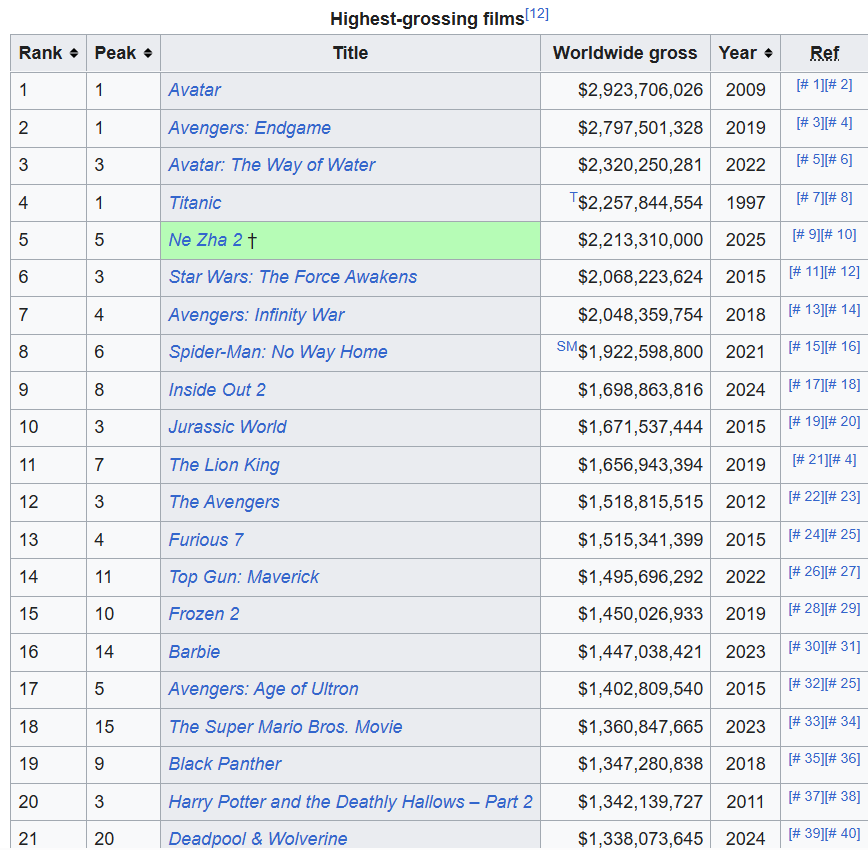Click the T superscript note beside Titanic's gross

[573, 197]
